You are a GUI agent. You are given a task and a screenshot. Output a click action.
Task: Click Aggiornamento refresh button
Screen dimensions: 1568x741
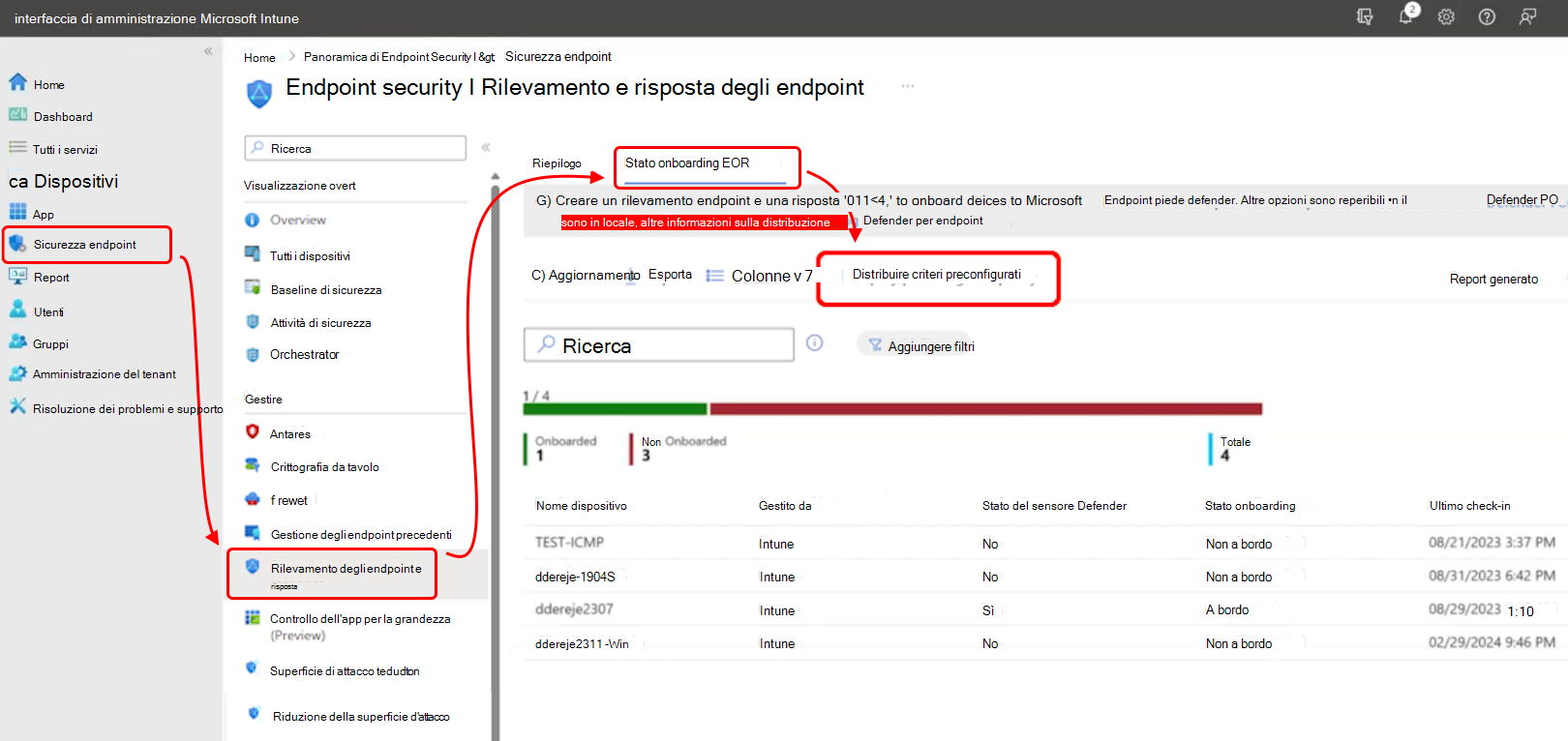coord(586,276)
